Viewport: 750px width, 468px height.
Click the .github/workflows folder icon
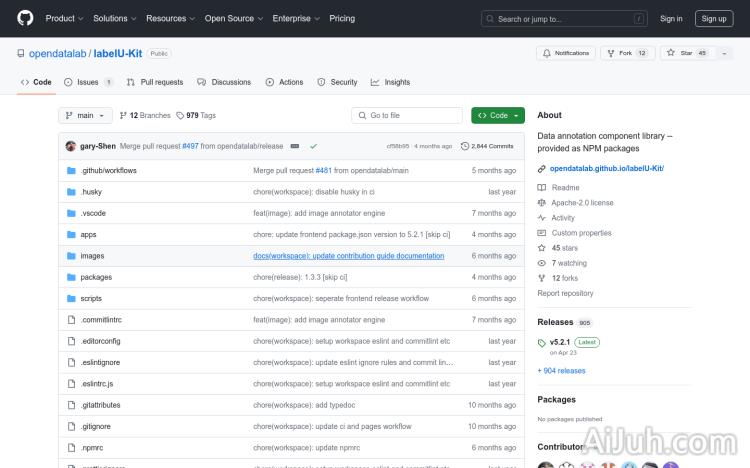(71, 171)
